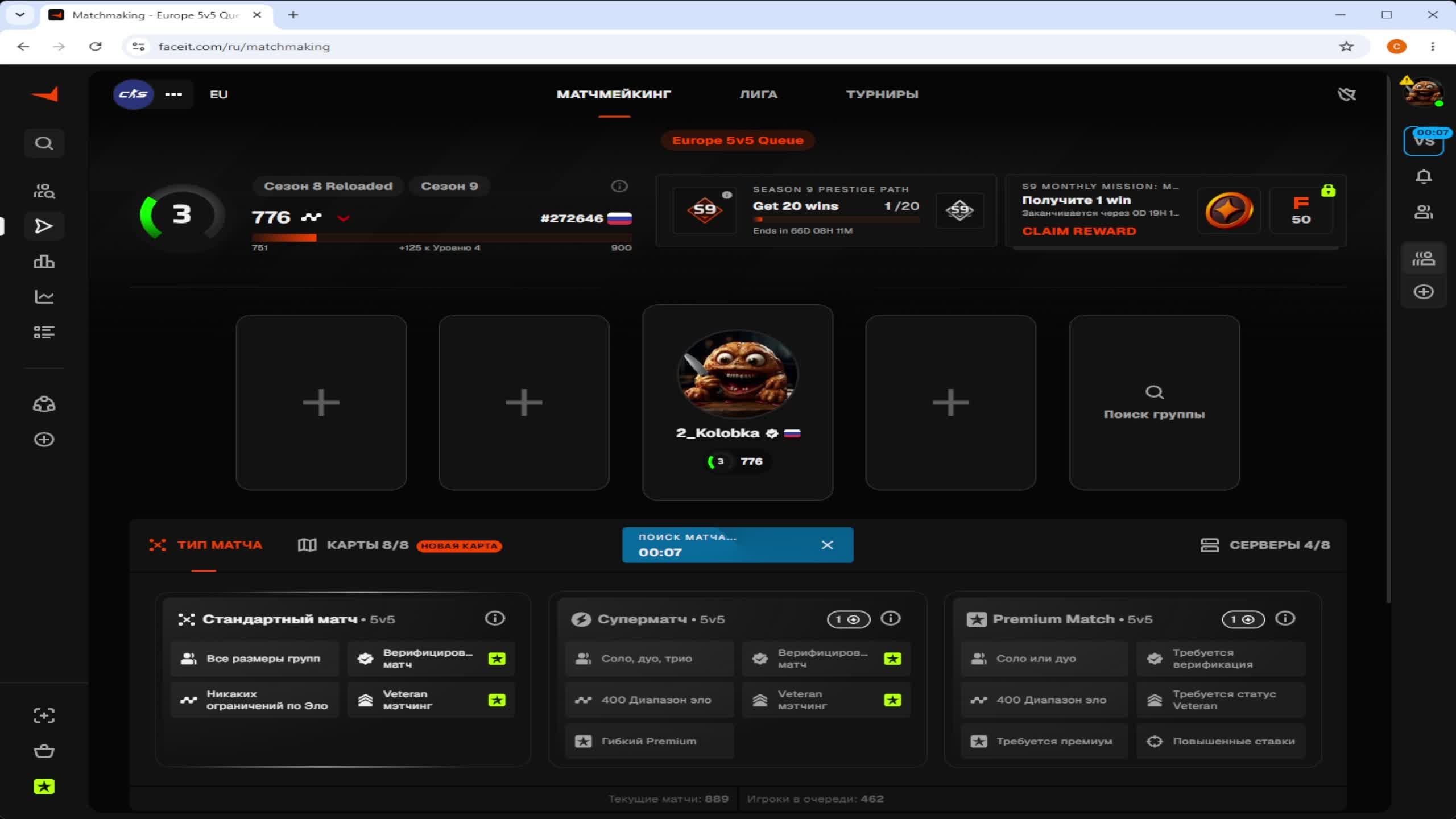Screen dimensions: 1456x819
Task: Click the Get 20 wins progress bar
Action: (x=836, y=219)
